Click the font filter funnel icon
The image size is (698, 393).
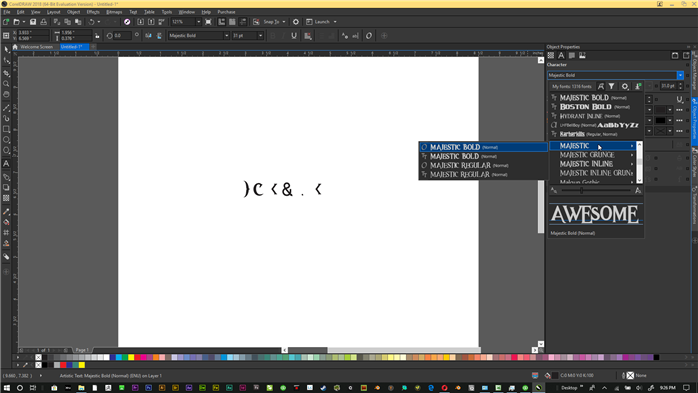tap(612, 86)
